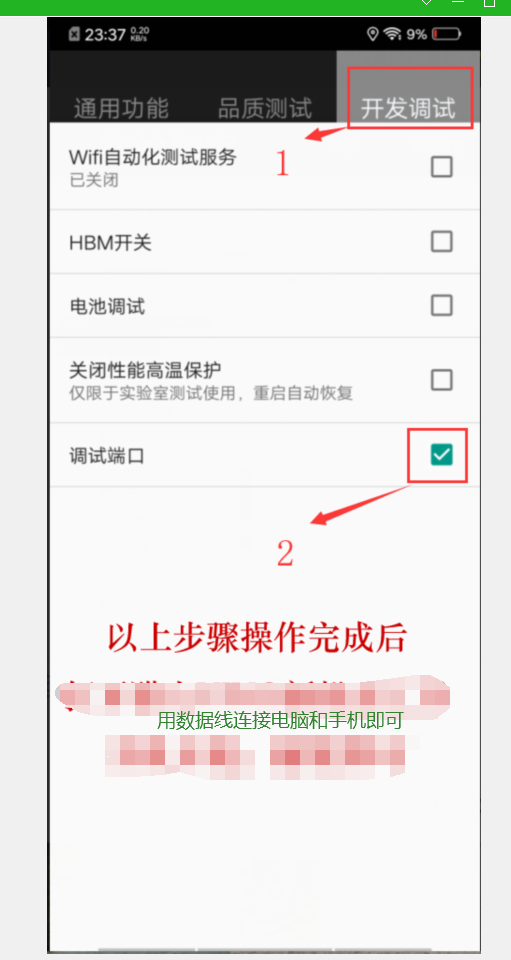
Task: Check the HBM开关 checkbox
Action: [441, 242]
